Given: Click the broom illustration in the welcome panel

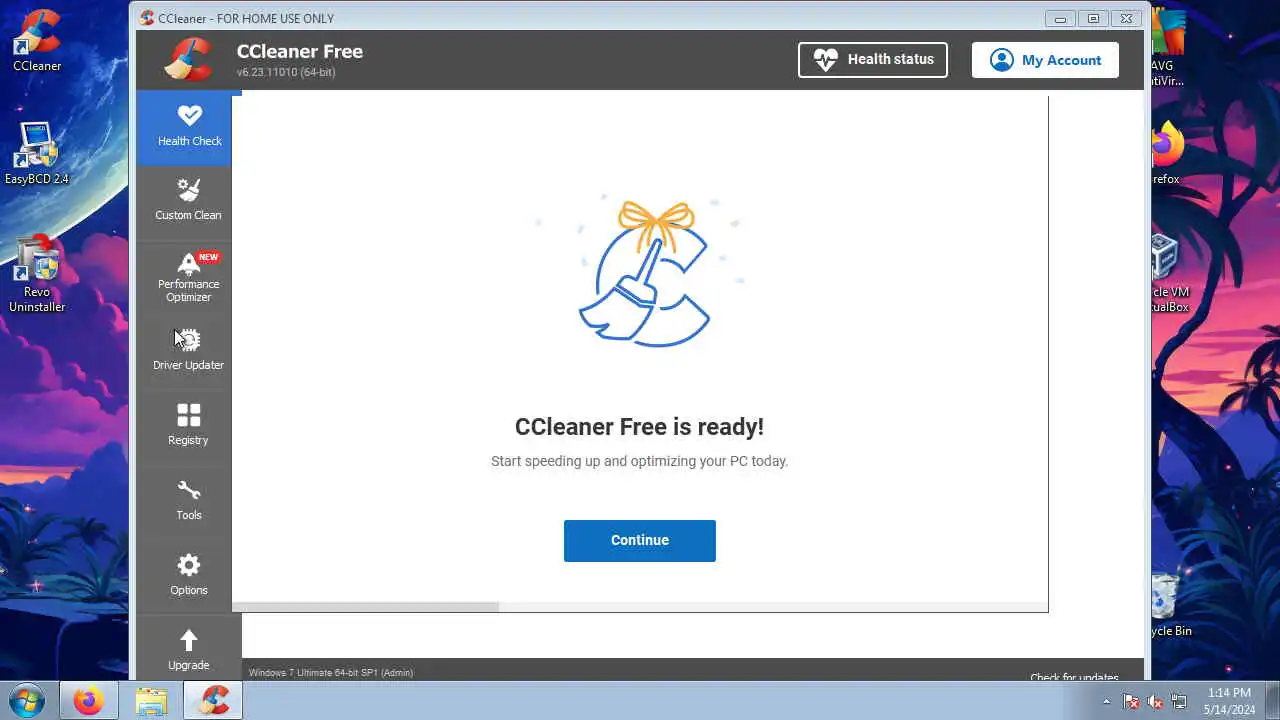Looking at the screenshot, I should click(645, 273).
